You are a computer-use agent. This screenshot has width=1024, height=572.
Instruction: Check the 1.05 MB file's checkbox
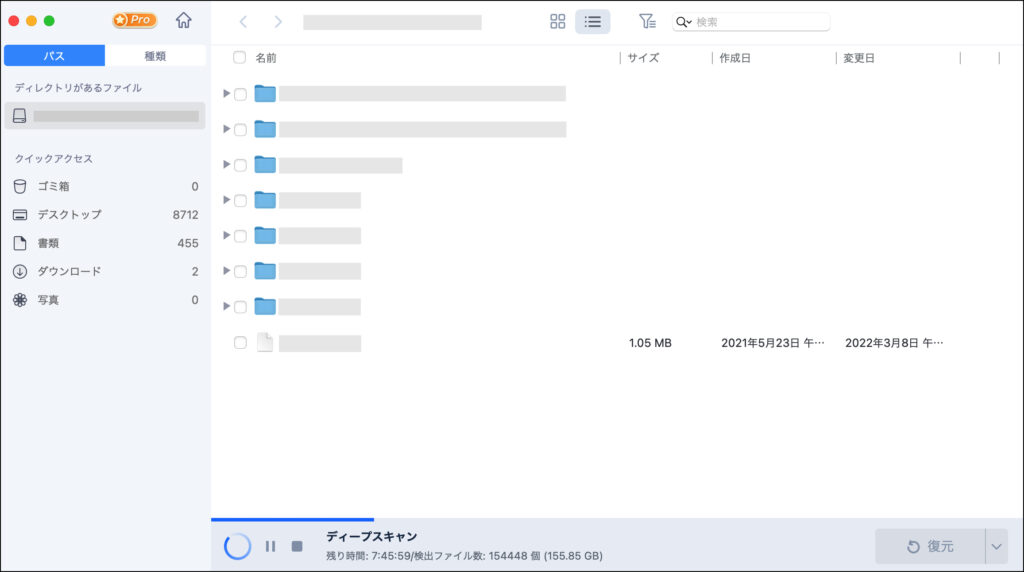[240, 343]
